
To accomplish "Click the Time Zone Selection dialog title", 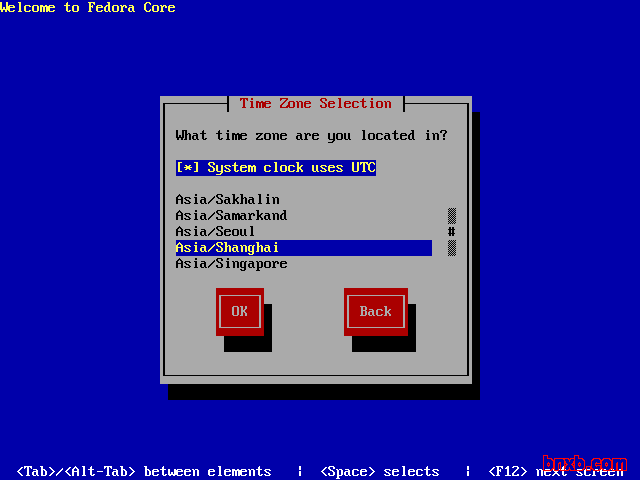I will [316, 104].
